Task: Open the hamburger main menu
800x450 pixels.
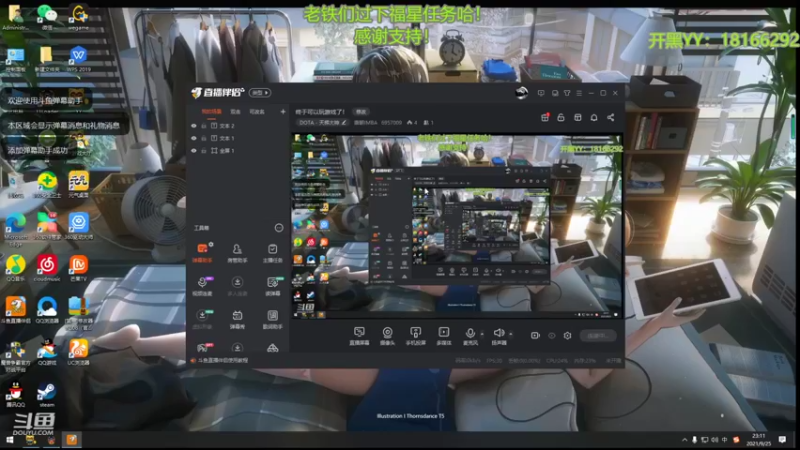Action: coord(579,93)
